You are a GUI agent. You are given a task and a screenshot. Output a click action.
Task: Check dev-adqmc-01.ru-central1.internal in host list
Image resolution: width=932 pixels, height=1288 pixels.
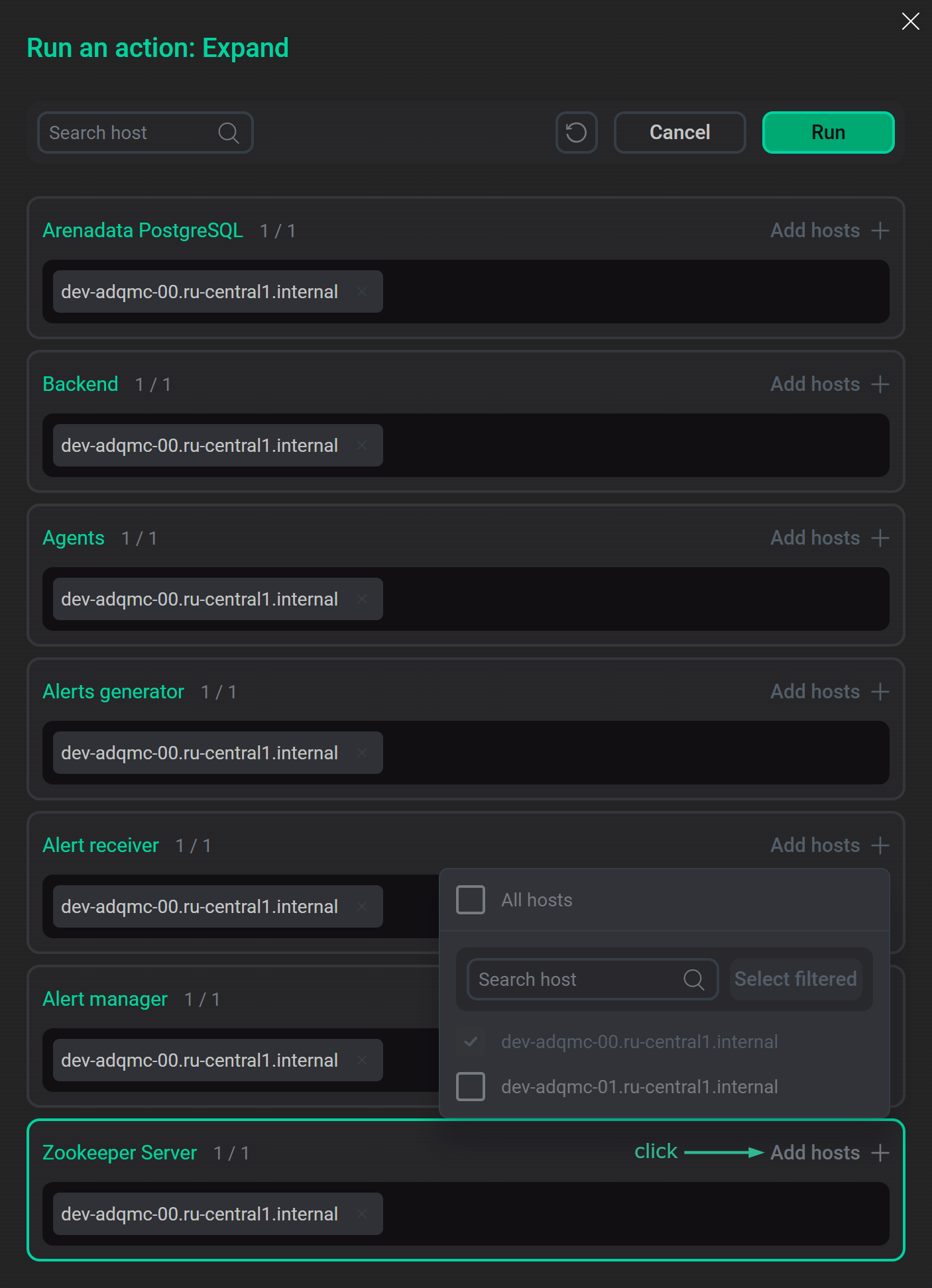click(x=471, y=1087)
